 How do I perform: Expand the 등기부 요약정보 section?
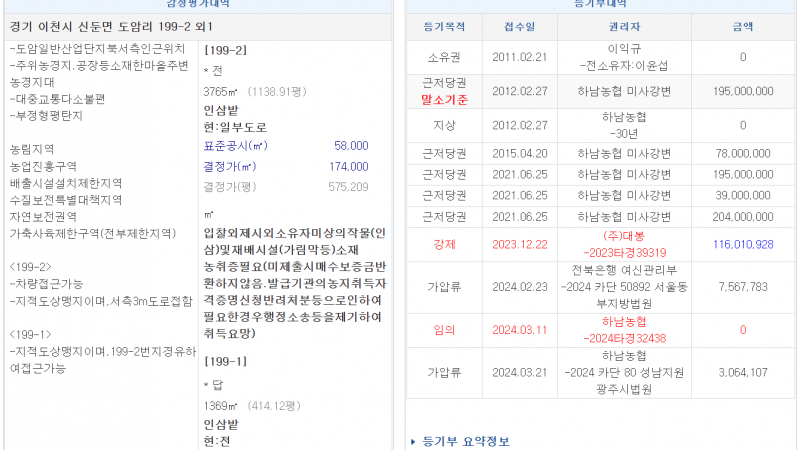465,440
